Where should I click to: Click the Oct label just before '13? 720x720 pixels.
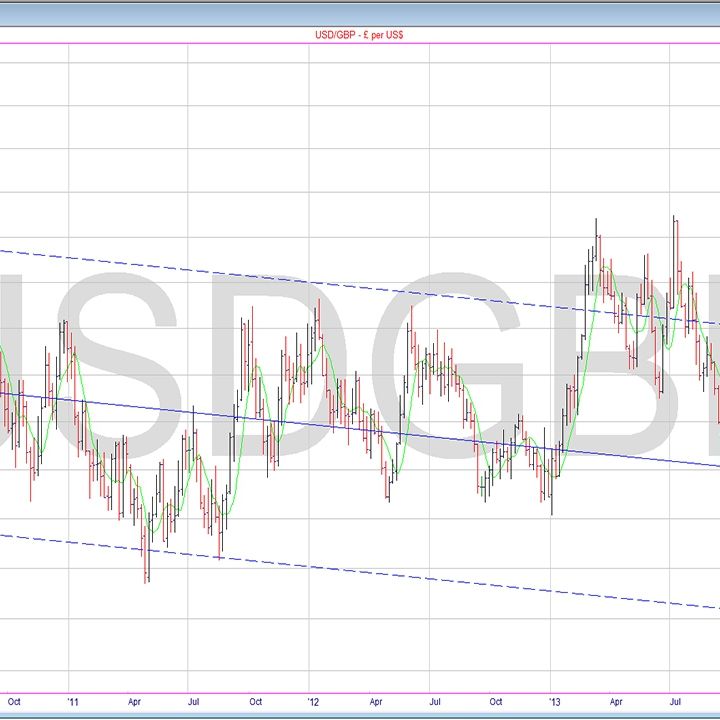[495, 702]
